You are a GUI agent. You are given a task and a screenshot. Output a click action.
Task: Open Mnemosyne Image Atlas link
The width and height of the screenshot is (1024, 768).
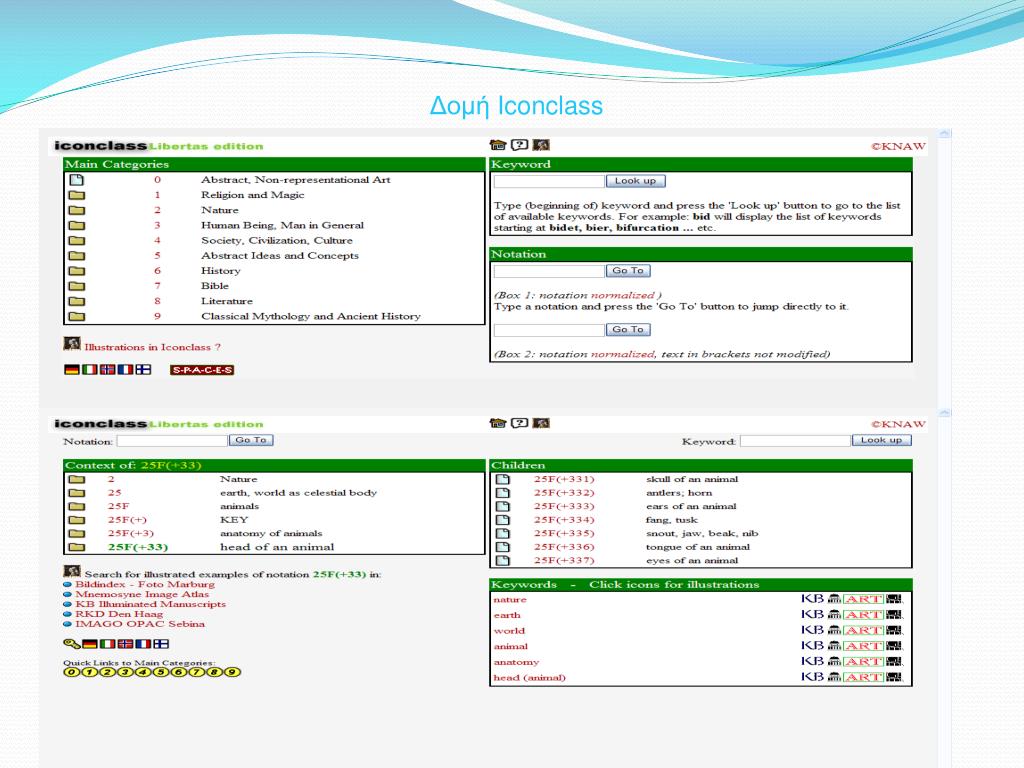click(142, 594)
